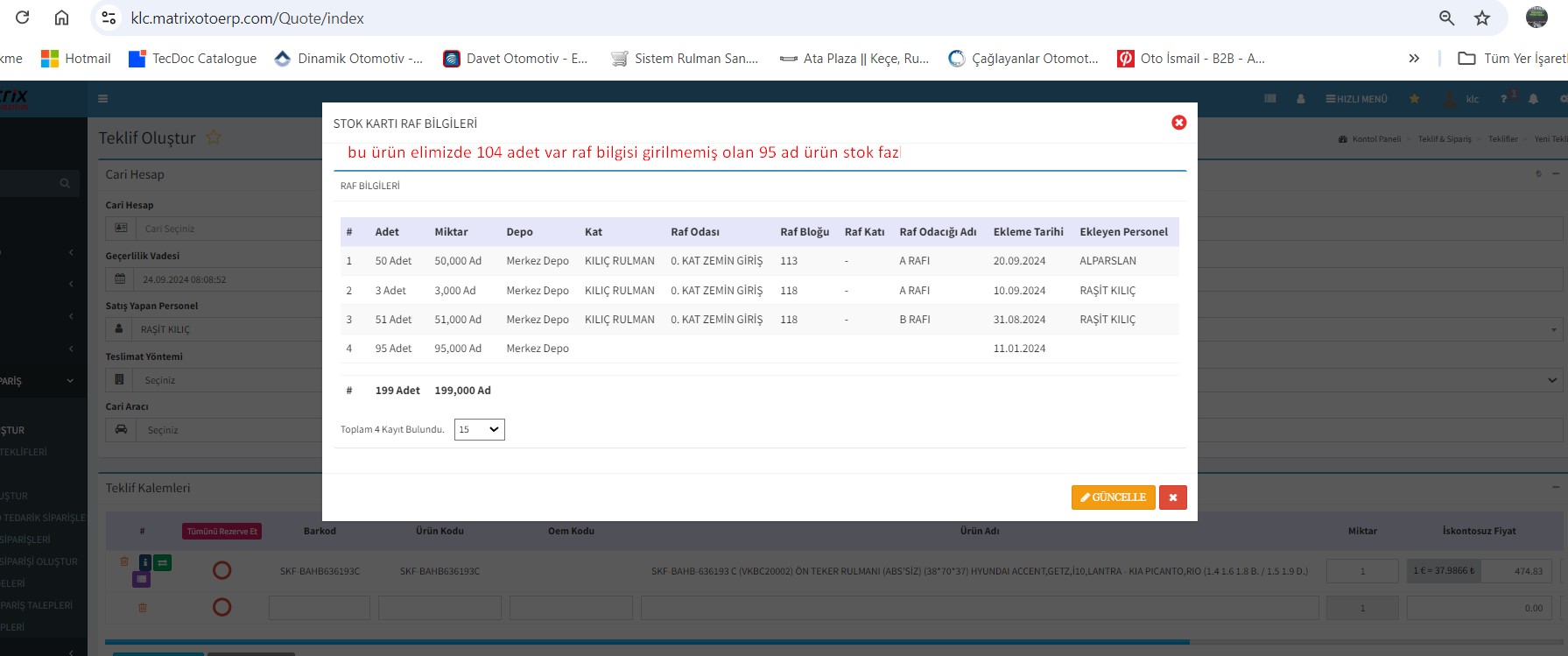Bookmark this page with the star
The width and height of the screenshot is (1568, 656).
pos(1482,18)
